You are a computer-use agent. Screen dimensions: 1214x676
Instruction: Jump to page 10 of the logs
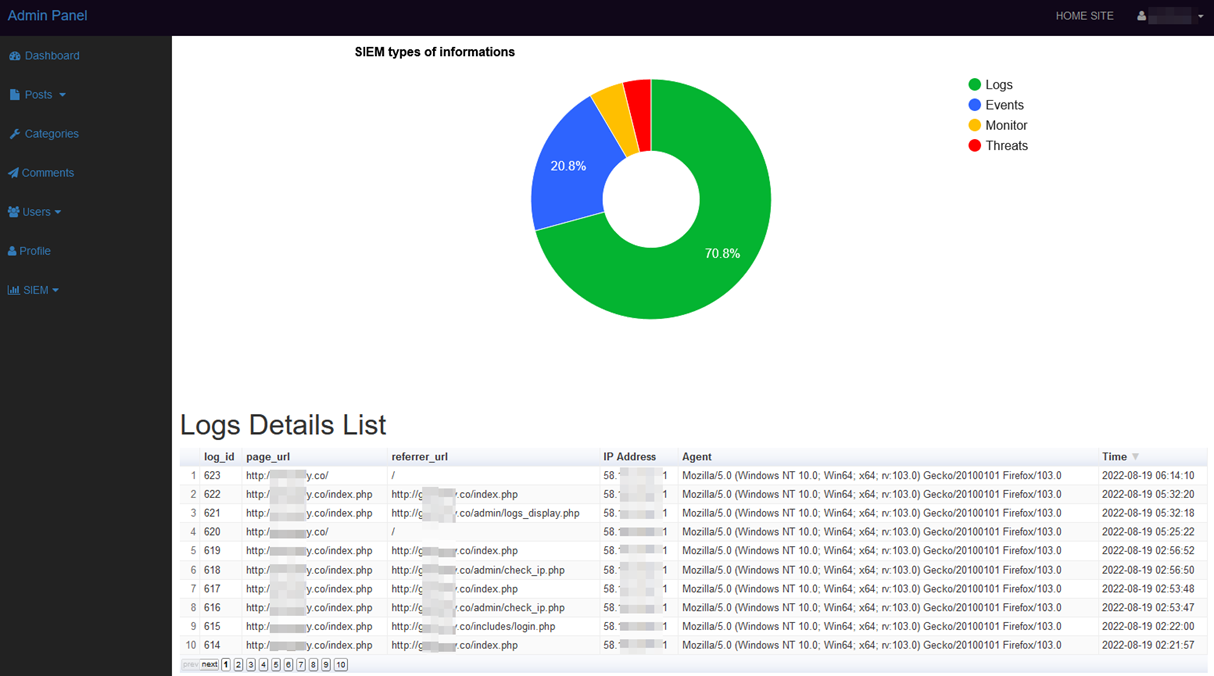point(341,665)
